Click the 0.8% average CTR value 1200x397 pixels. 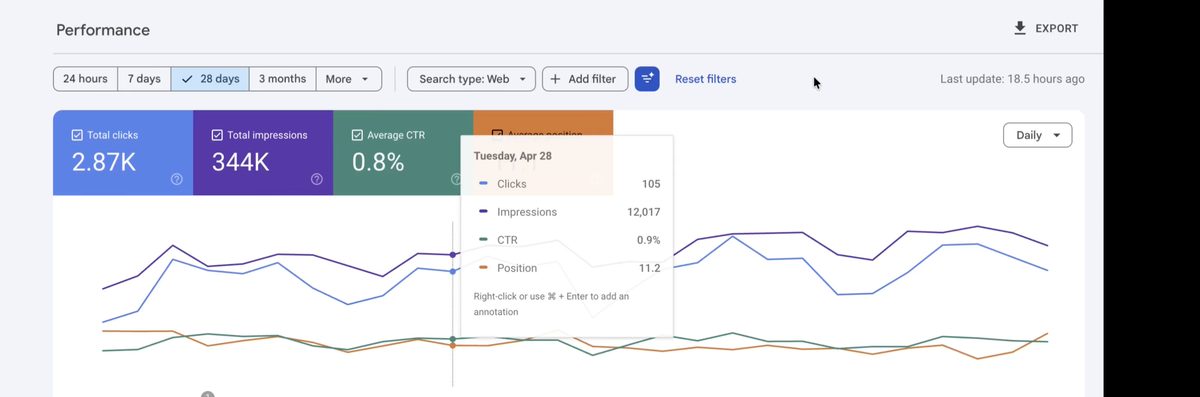click(378, 161)
